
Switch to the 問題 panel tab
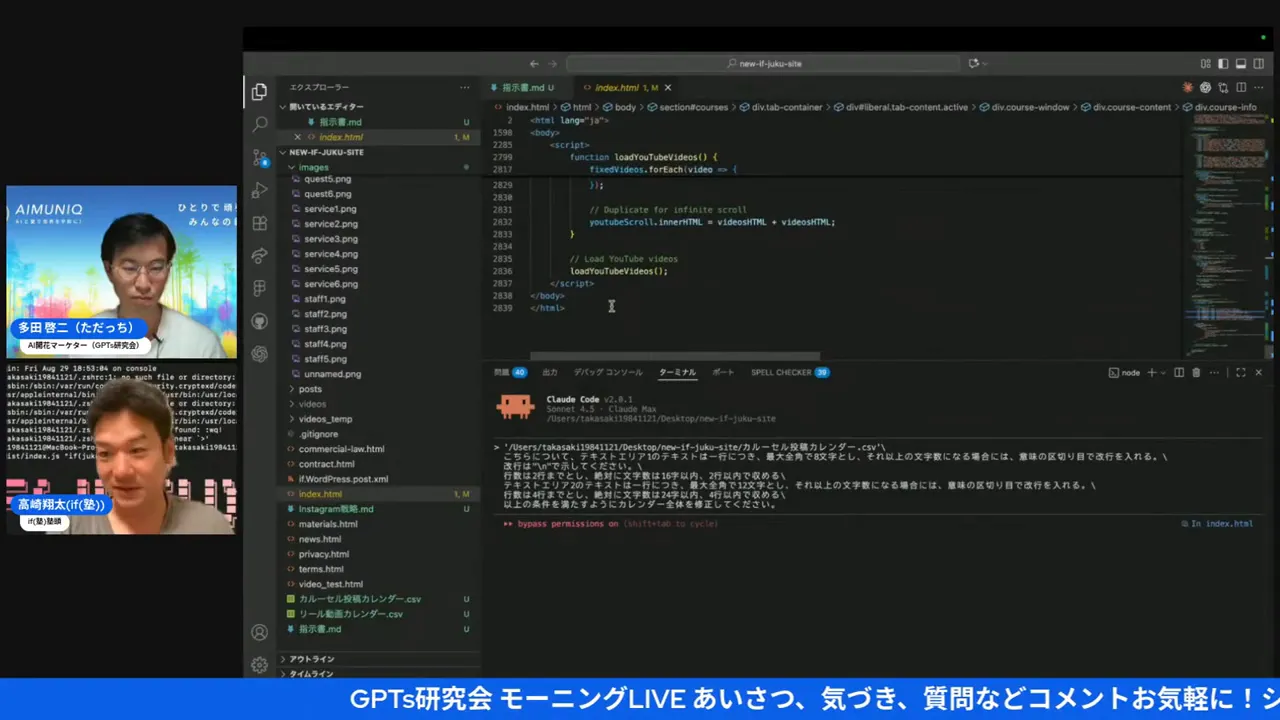click(501, 373)
